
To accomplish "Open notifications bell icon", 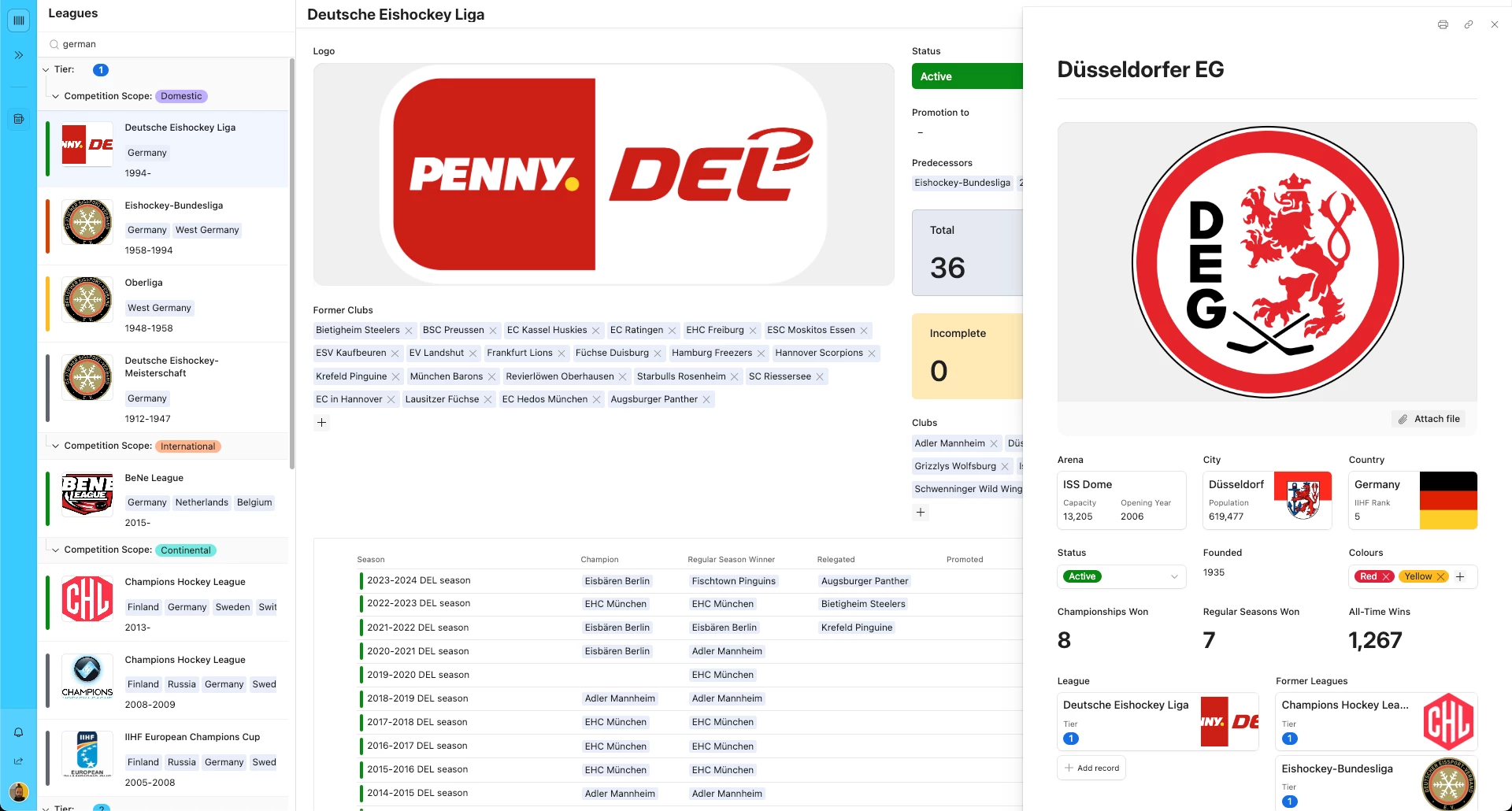I will click(x=19, y=732).
